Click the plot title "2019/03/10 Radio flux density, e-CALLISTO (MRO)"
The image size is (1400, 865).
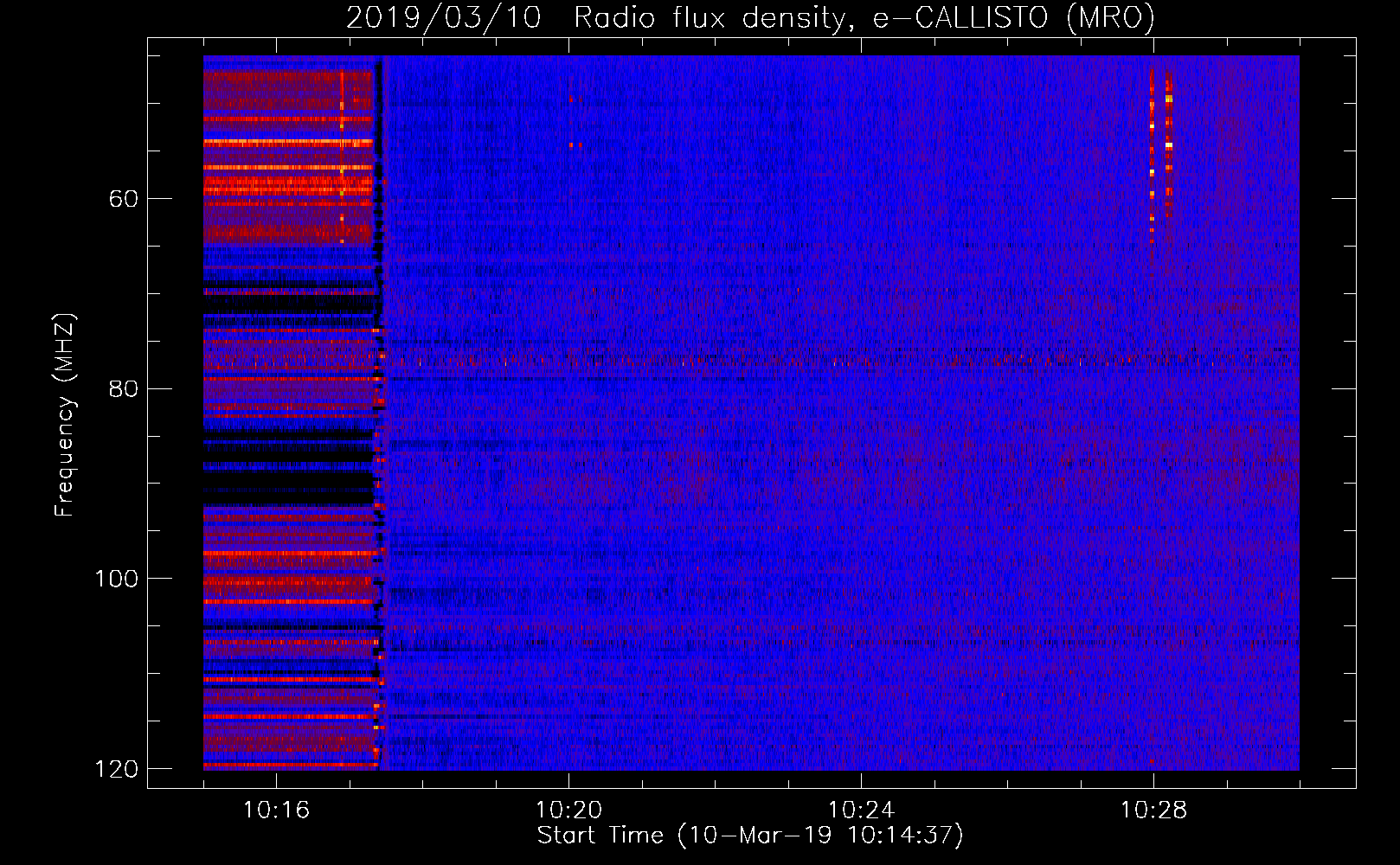[750, 17]
